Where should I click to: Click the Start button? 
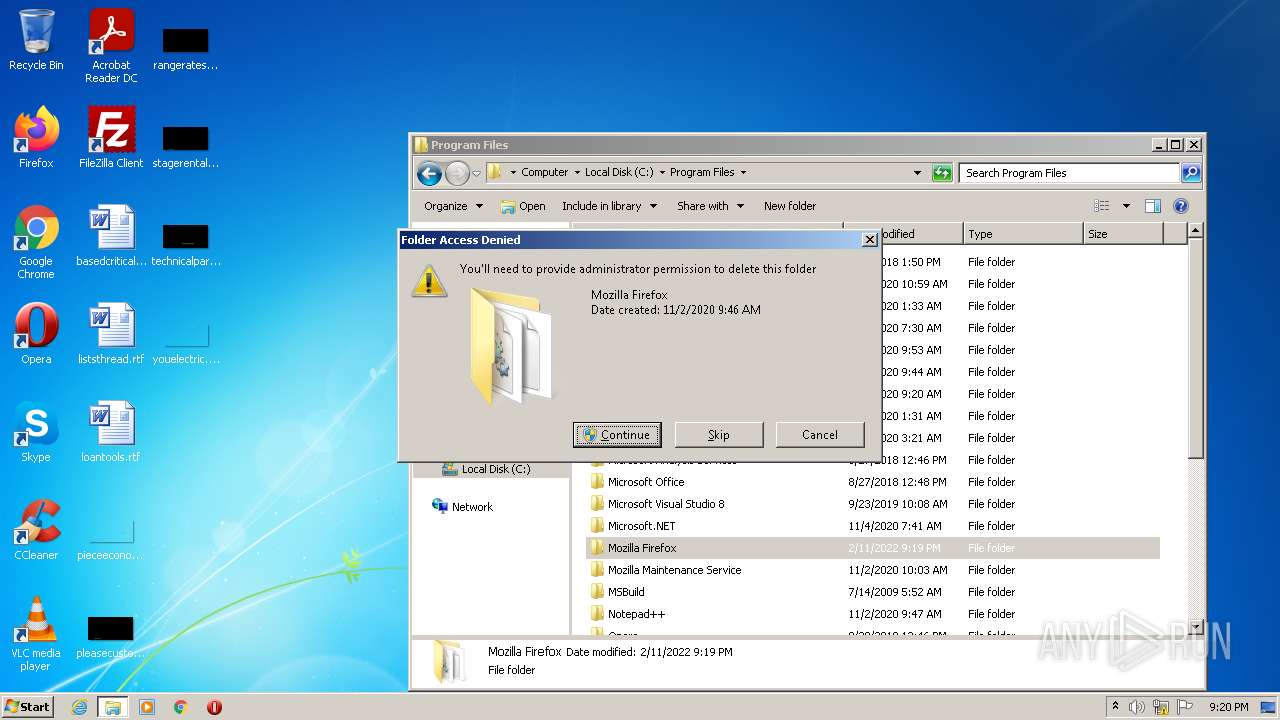[28, 706]
